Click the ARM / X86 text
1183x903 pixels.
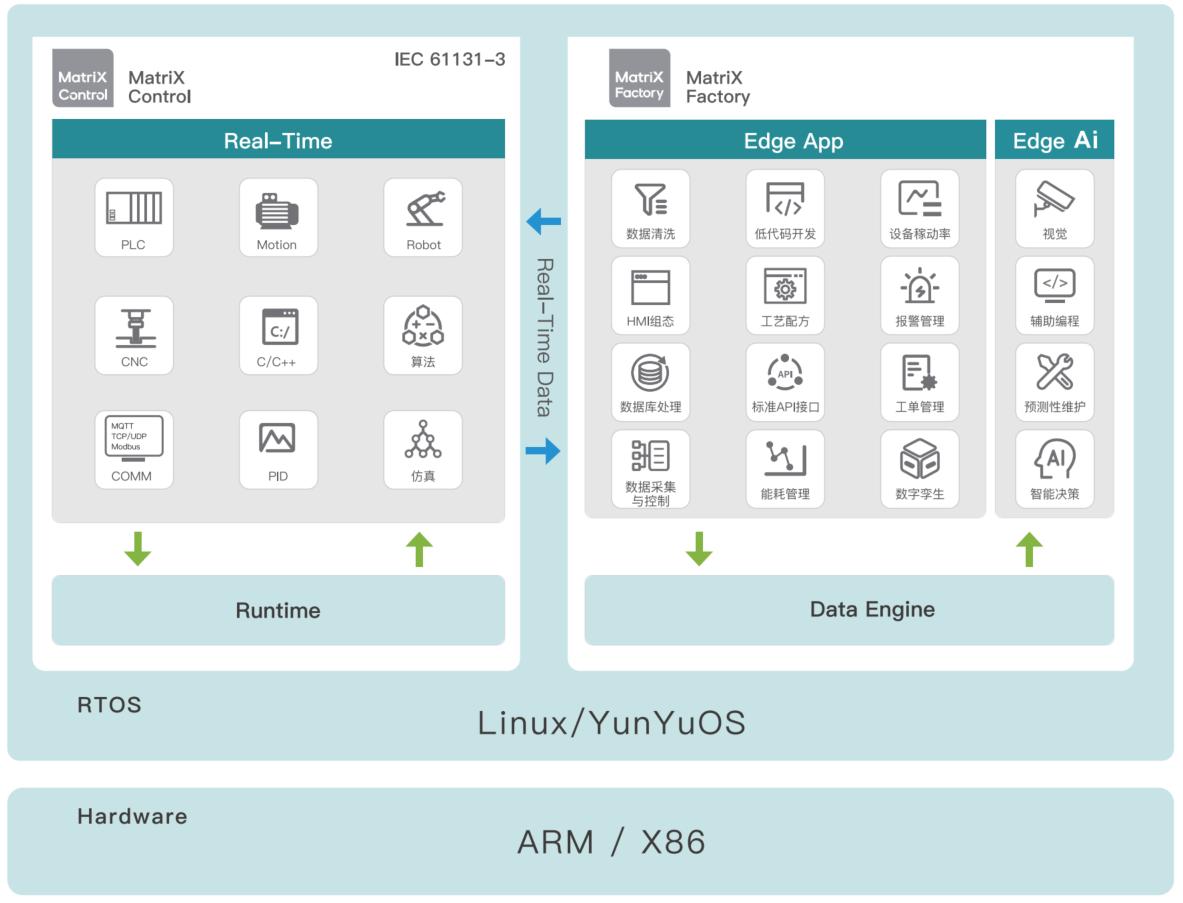pos(612,842)
